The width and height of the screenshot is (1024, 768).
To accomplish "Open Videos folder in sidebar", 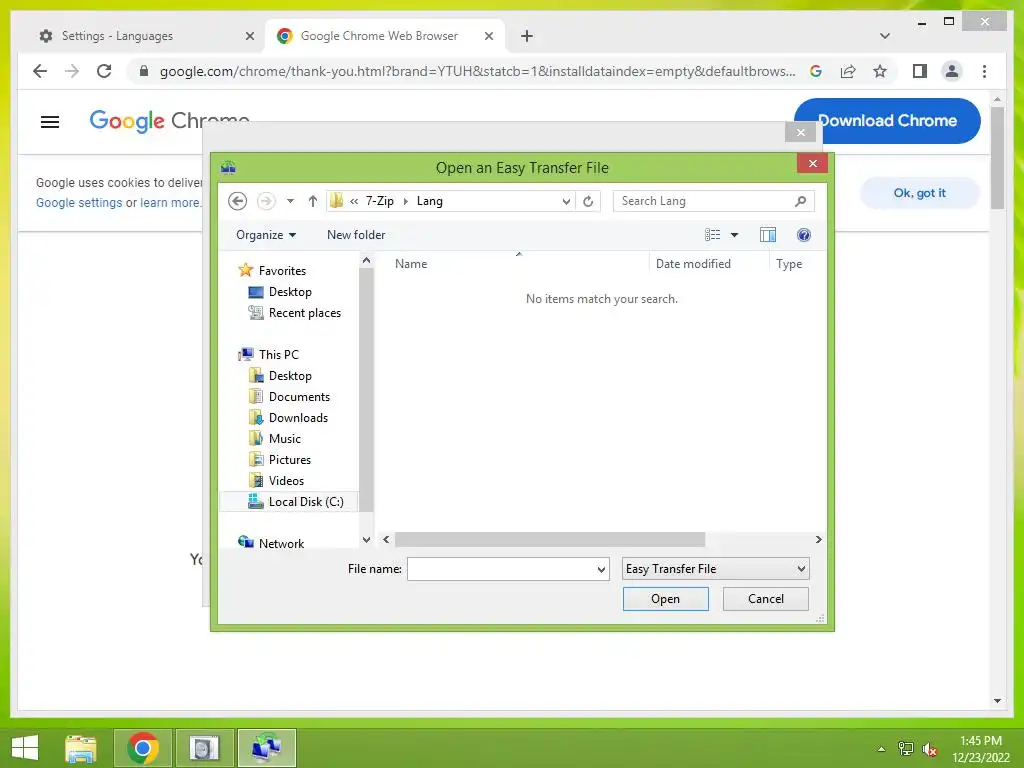I will click(286, 480).
